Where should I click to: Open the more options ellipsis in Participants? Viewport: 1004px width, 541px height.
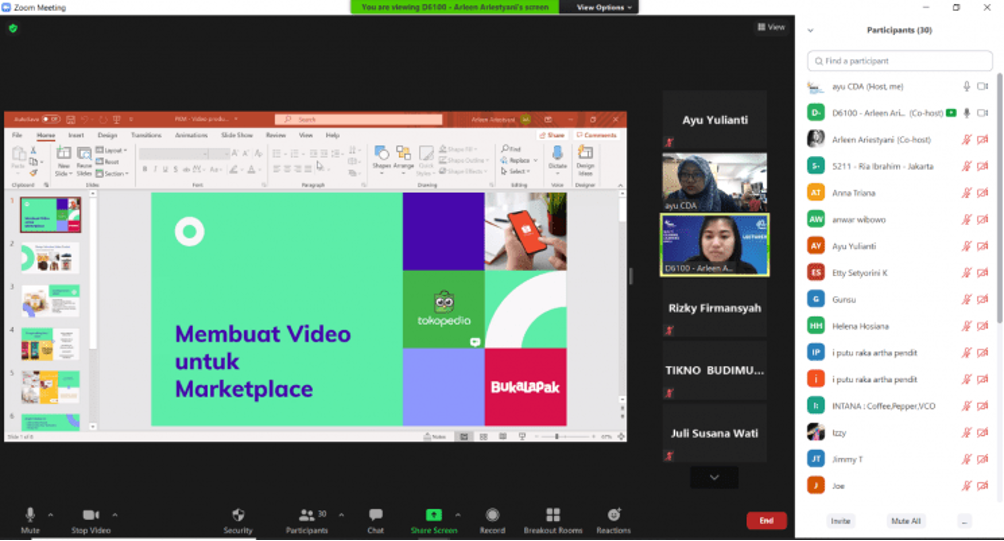coord(964,521)
